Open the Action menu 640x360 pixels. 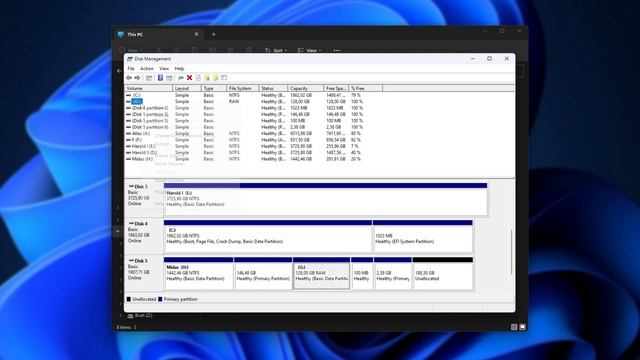[x=147, y=69]
